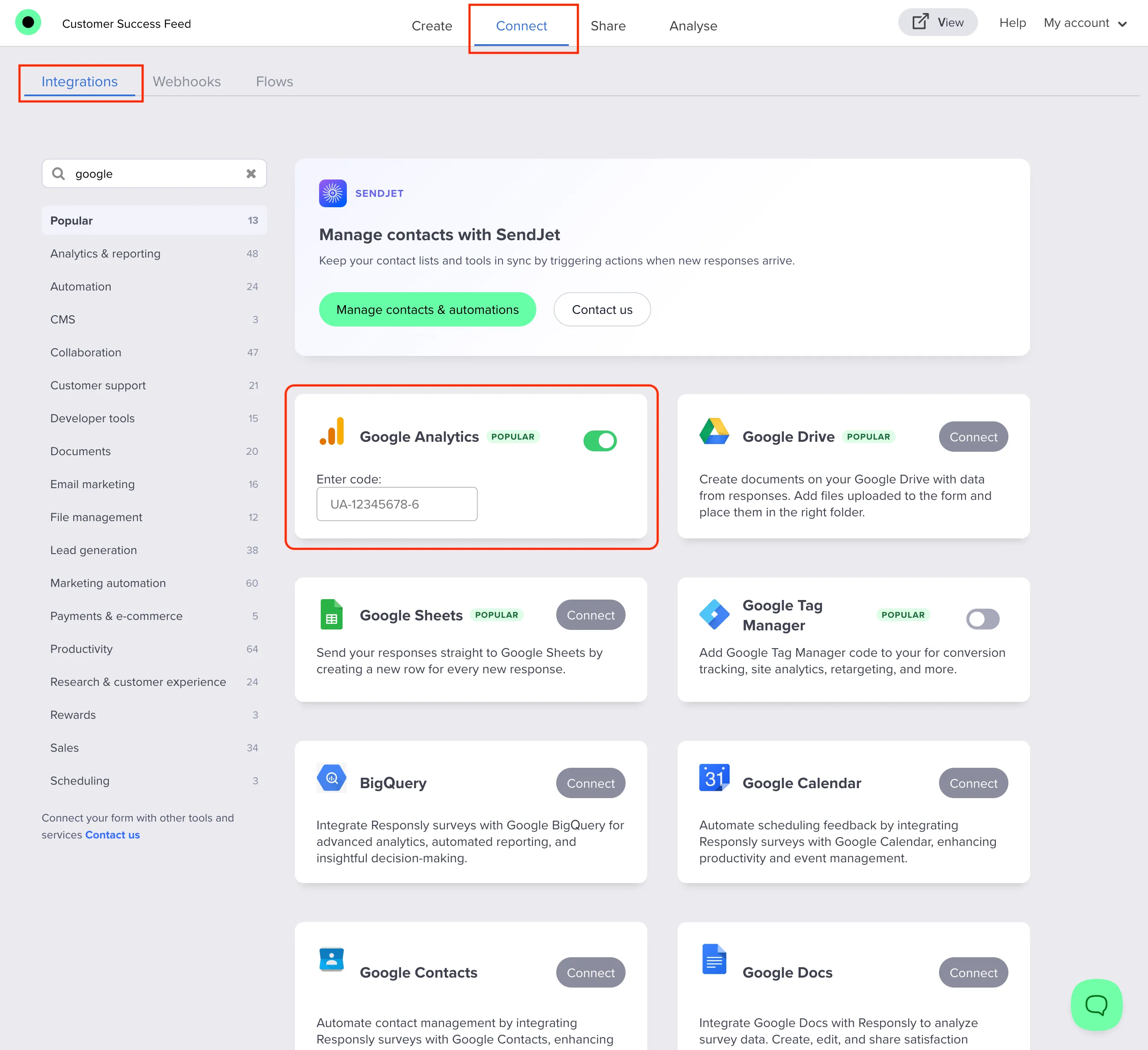Click the Google Analytics bar-chart icon
This screenshot has width=1148, height=1050.
332,432
